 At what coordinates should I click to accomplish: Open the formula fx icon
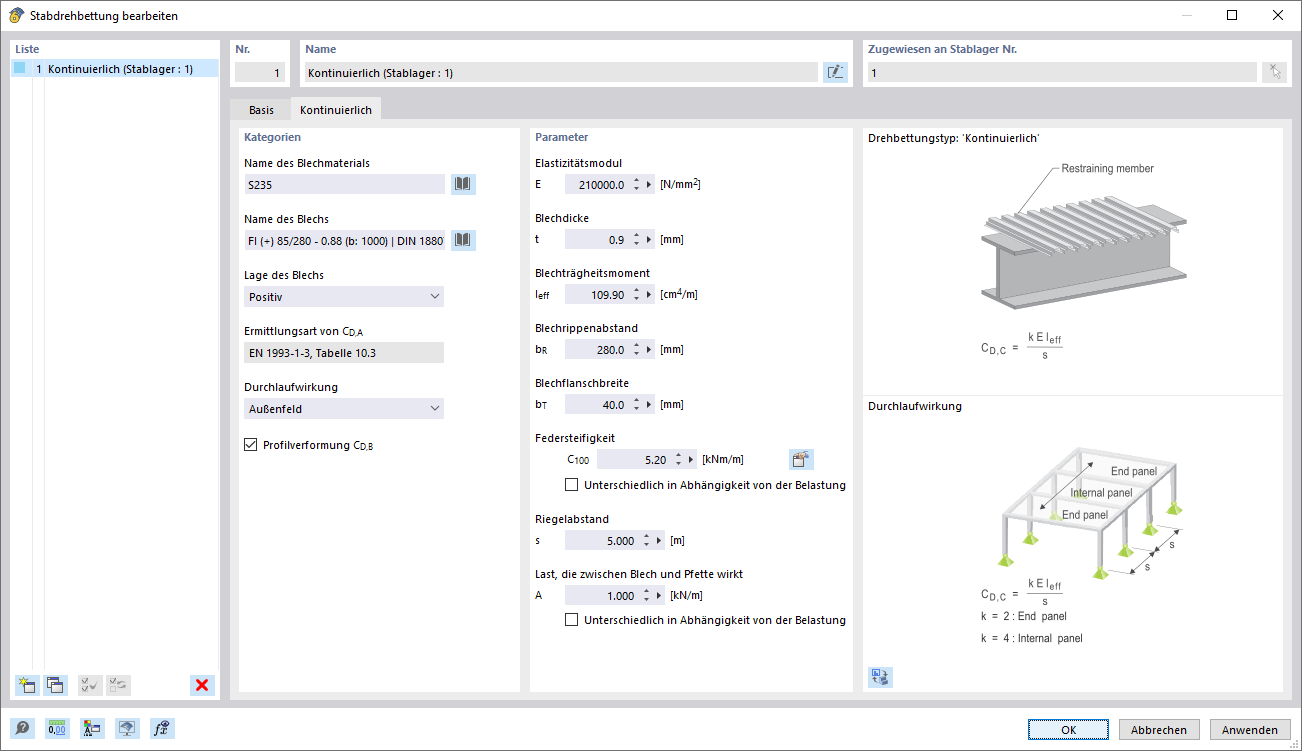point(162,729)
